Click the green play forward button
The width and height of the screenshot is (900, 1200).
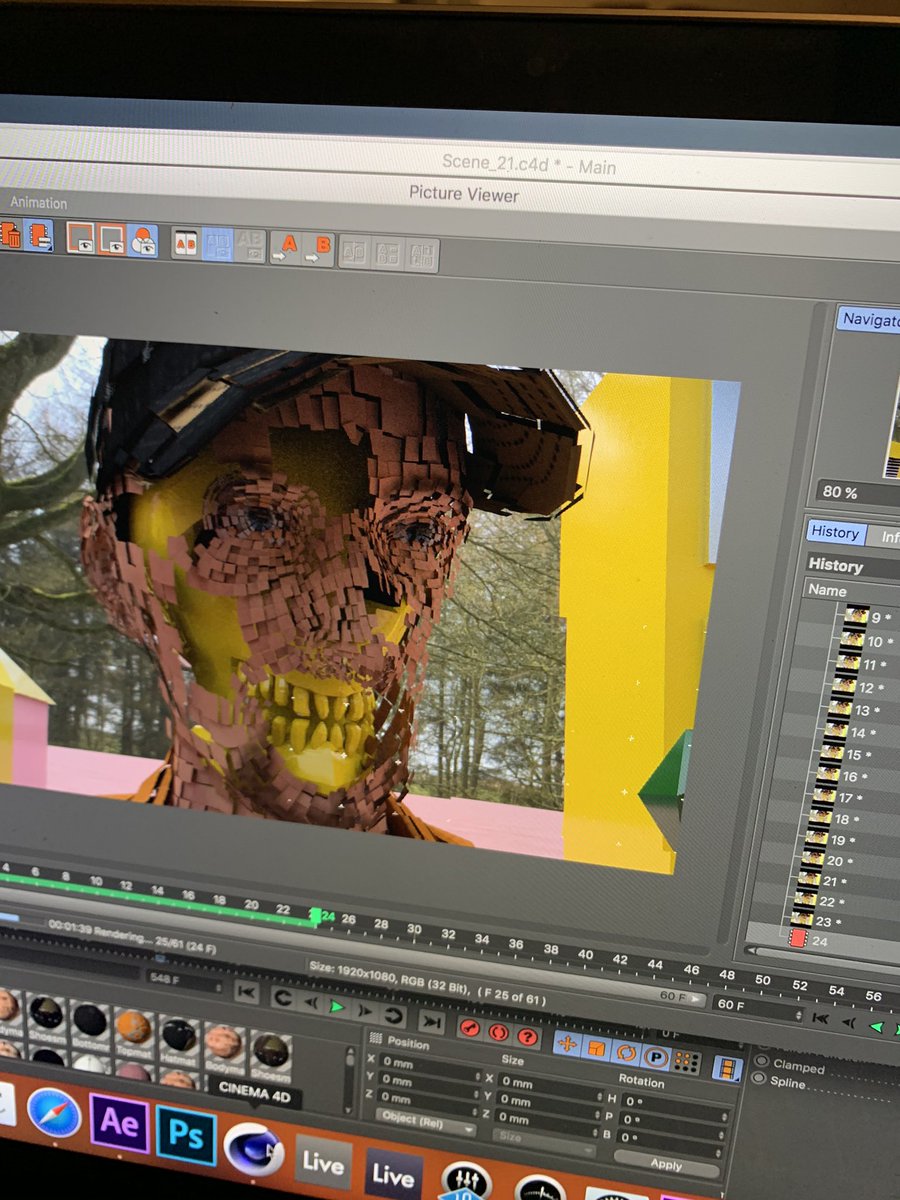337,1005
